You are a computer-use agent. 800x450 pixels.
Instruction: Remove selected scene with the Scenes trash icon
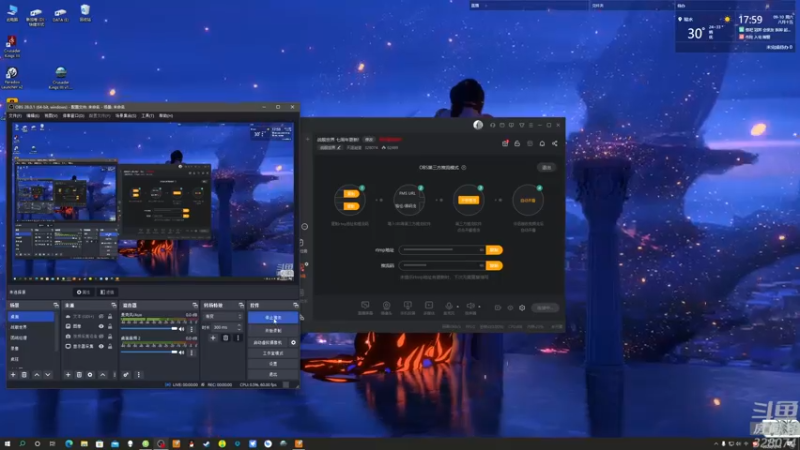point(24,374)
